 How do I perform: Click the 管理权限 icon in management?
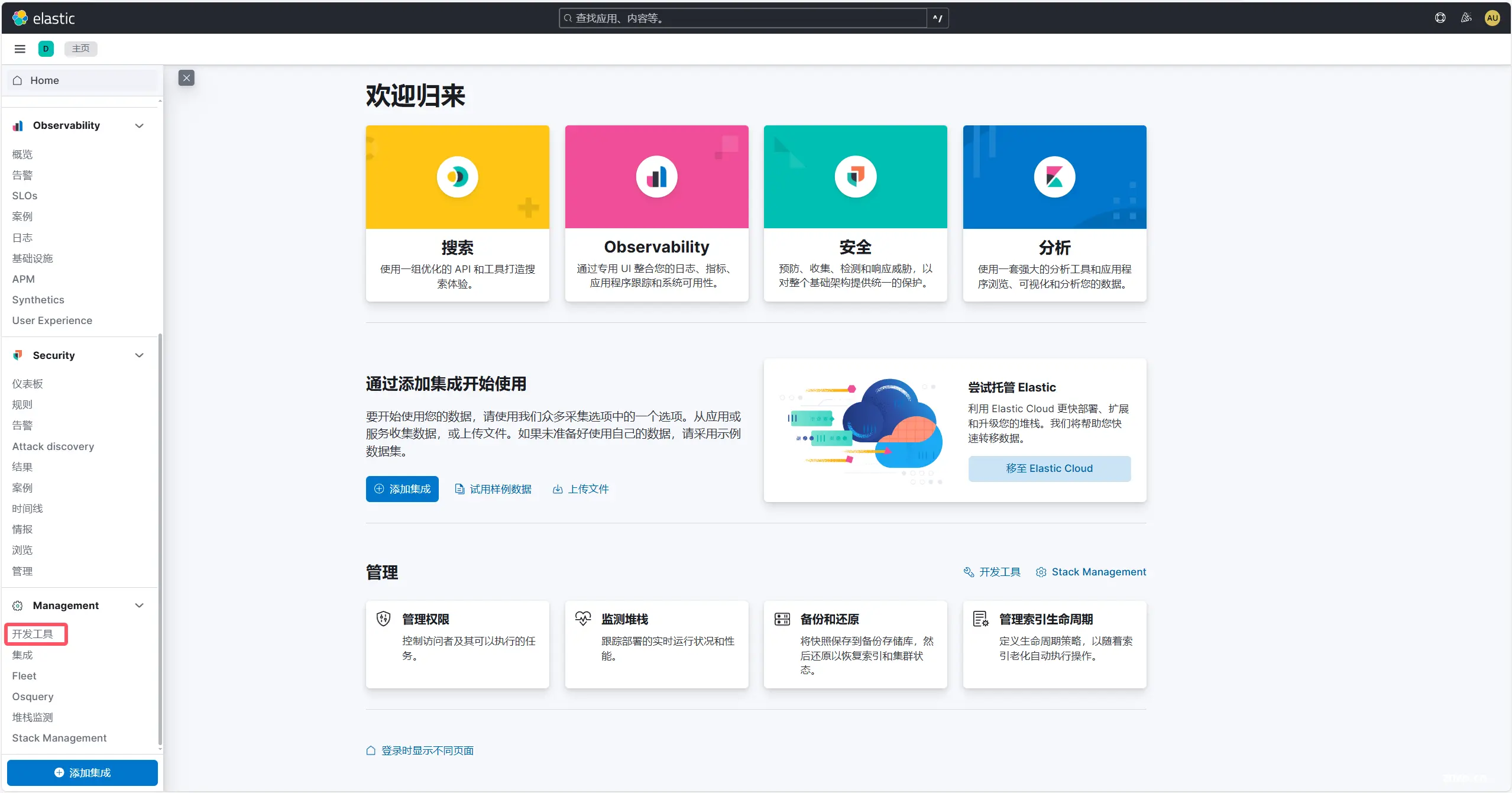pyautogui.click(x=384, y=618)
